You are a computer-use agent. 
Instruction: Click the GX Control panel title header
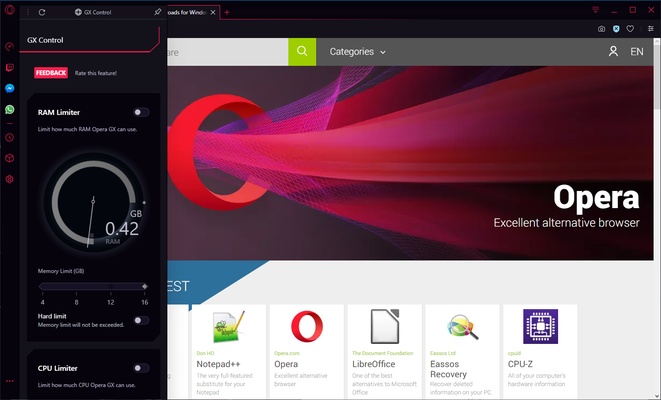click(x=45, y=40)
